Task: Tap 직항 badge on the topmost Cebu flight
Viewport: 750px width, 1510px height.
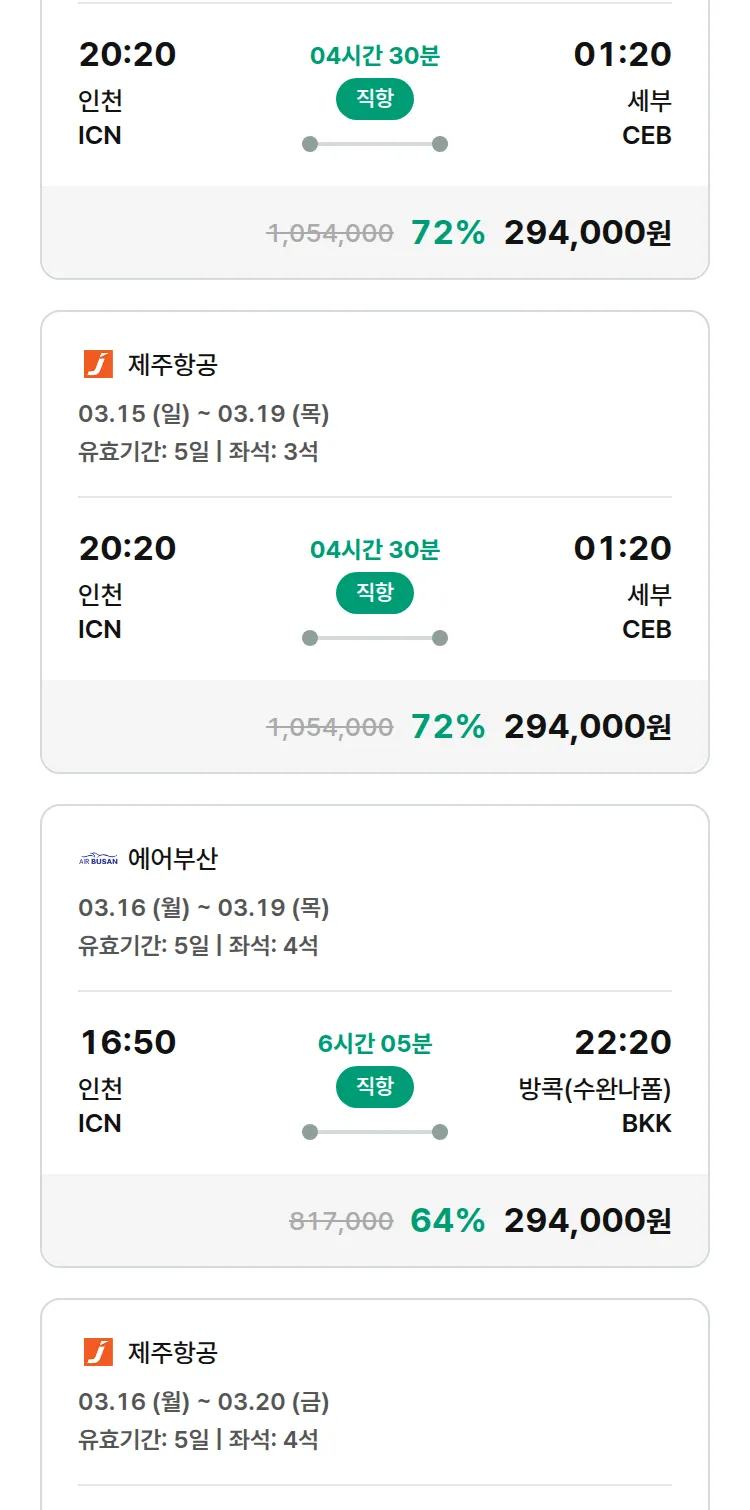Action: (375, 99)
